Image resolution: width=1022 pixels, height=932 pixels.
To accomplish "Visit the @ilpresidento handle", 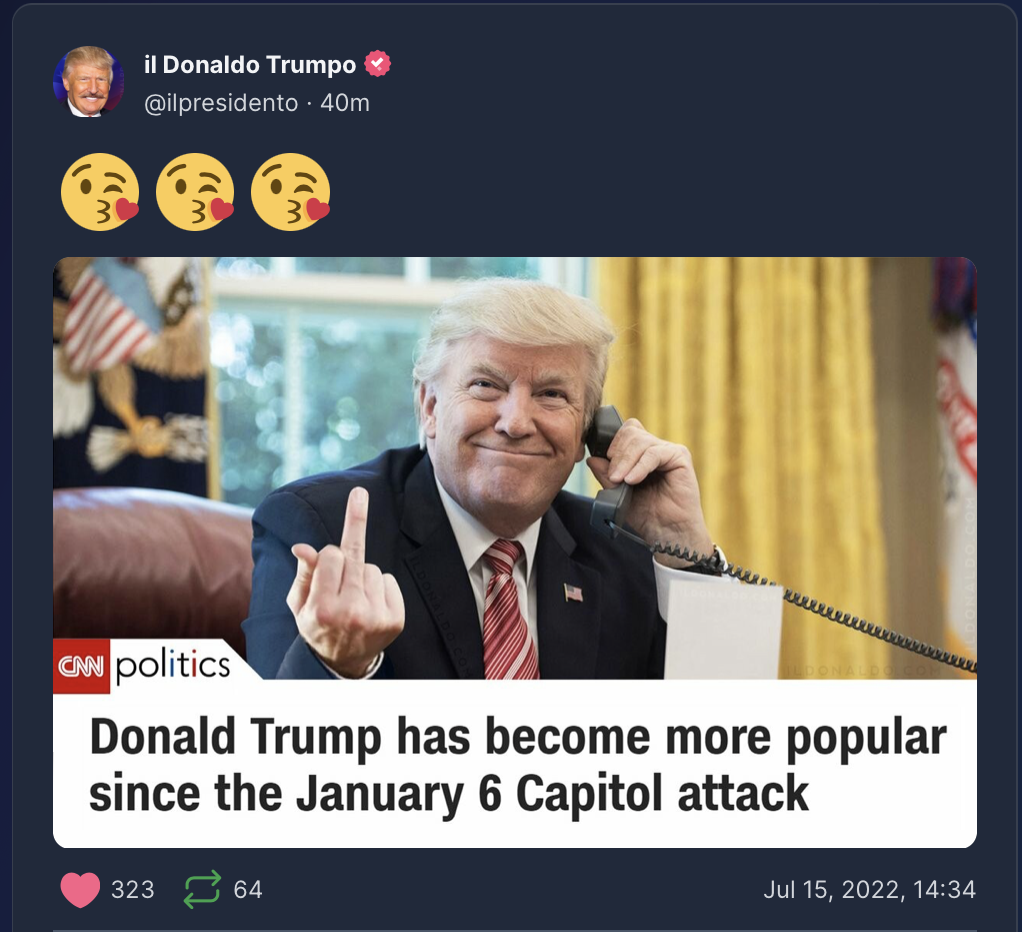I will [221, 103].
